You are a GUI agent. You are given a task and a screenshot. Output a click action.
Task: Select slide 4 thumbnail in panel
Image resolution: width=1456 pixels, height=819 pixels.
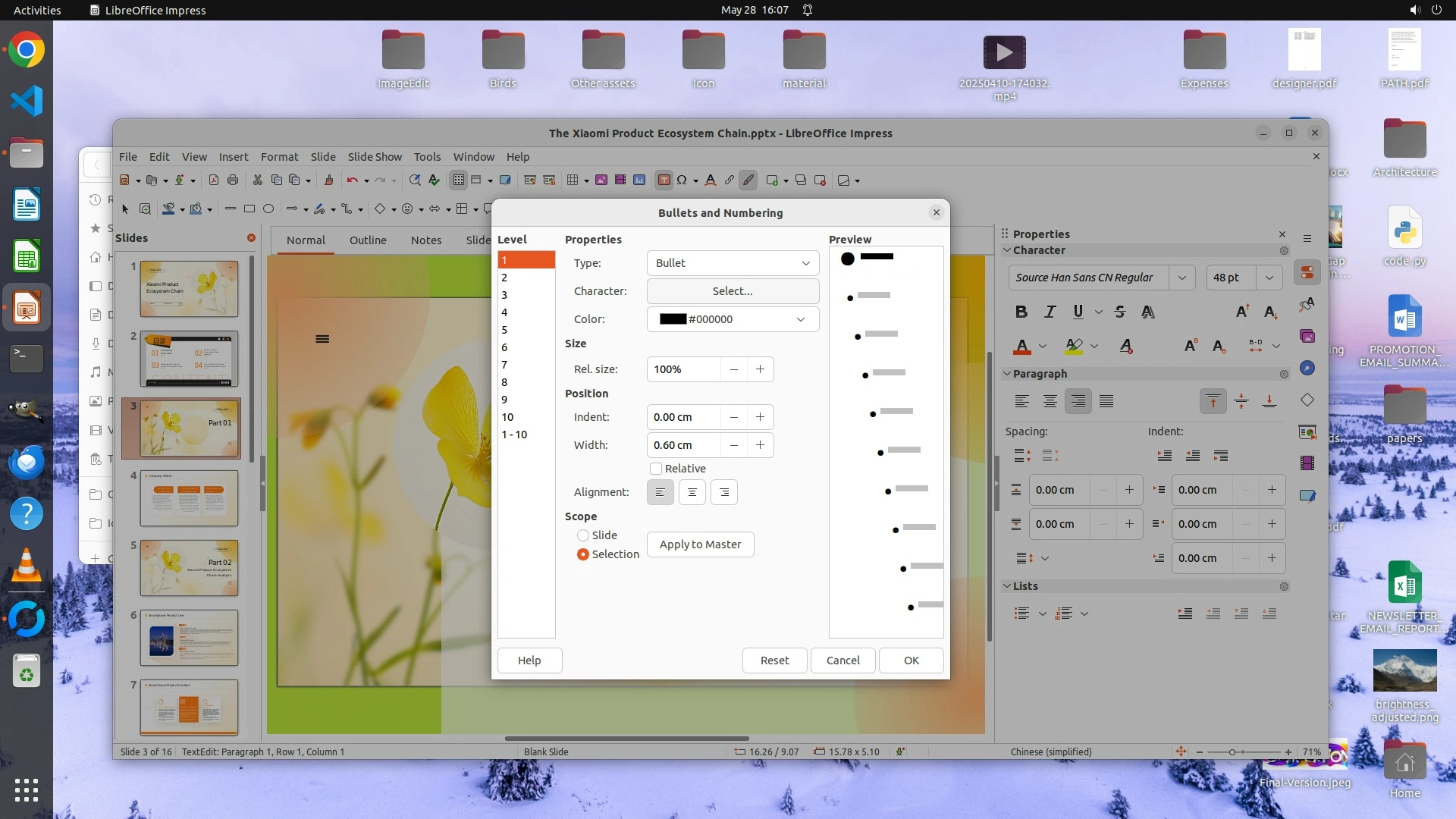[189, 498]
